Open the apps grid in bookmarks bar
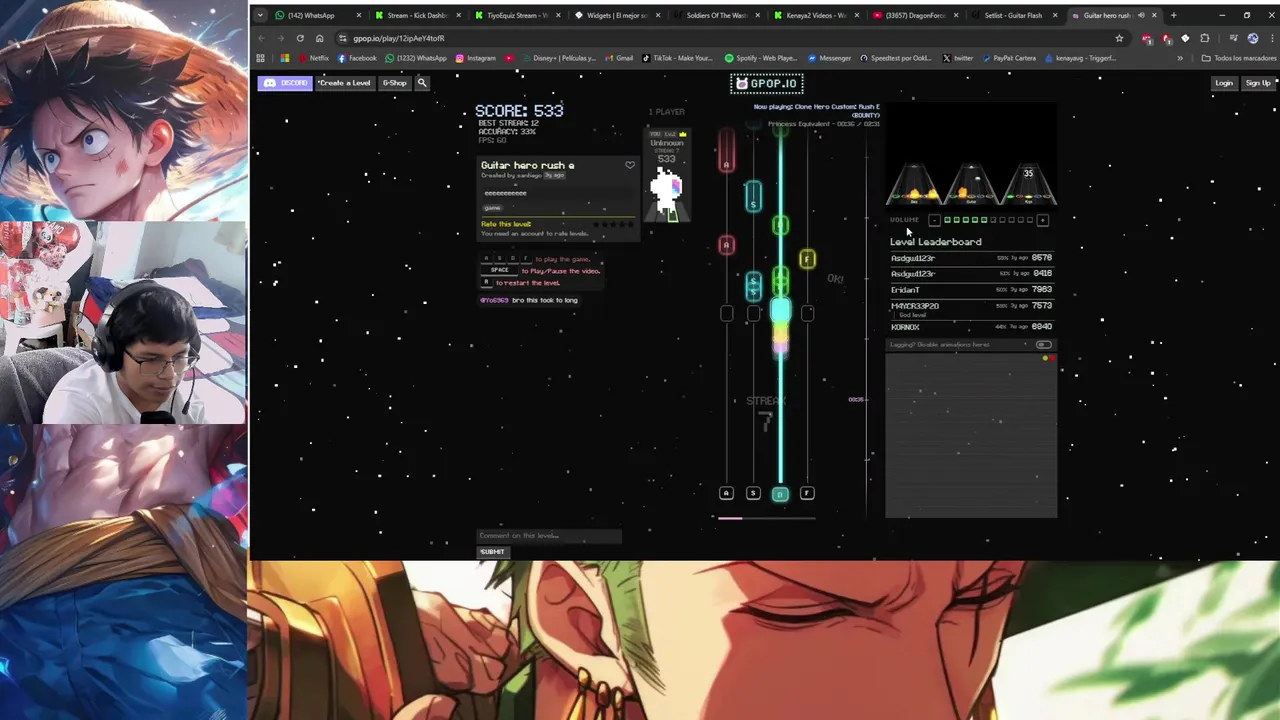Image resolution: width=1280 pixels, height=720 pixels. (x=261, y=58)
